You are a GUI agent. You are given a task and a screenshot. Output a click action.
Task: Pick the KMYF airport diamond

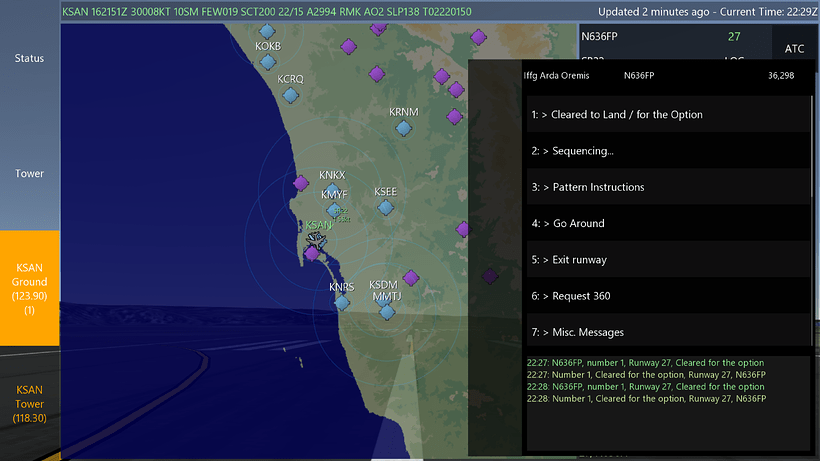click(334, 210)
